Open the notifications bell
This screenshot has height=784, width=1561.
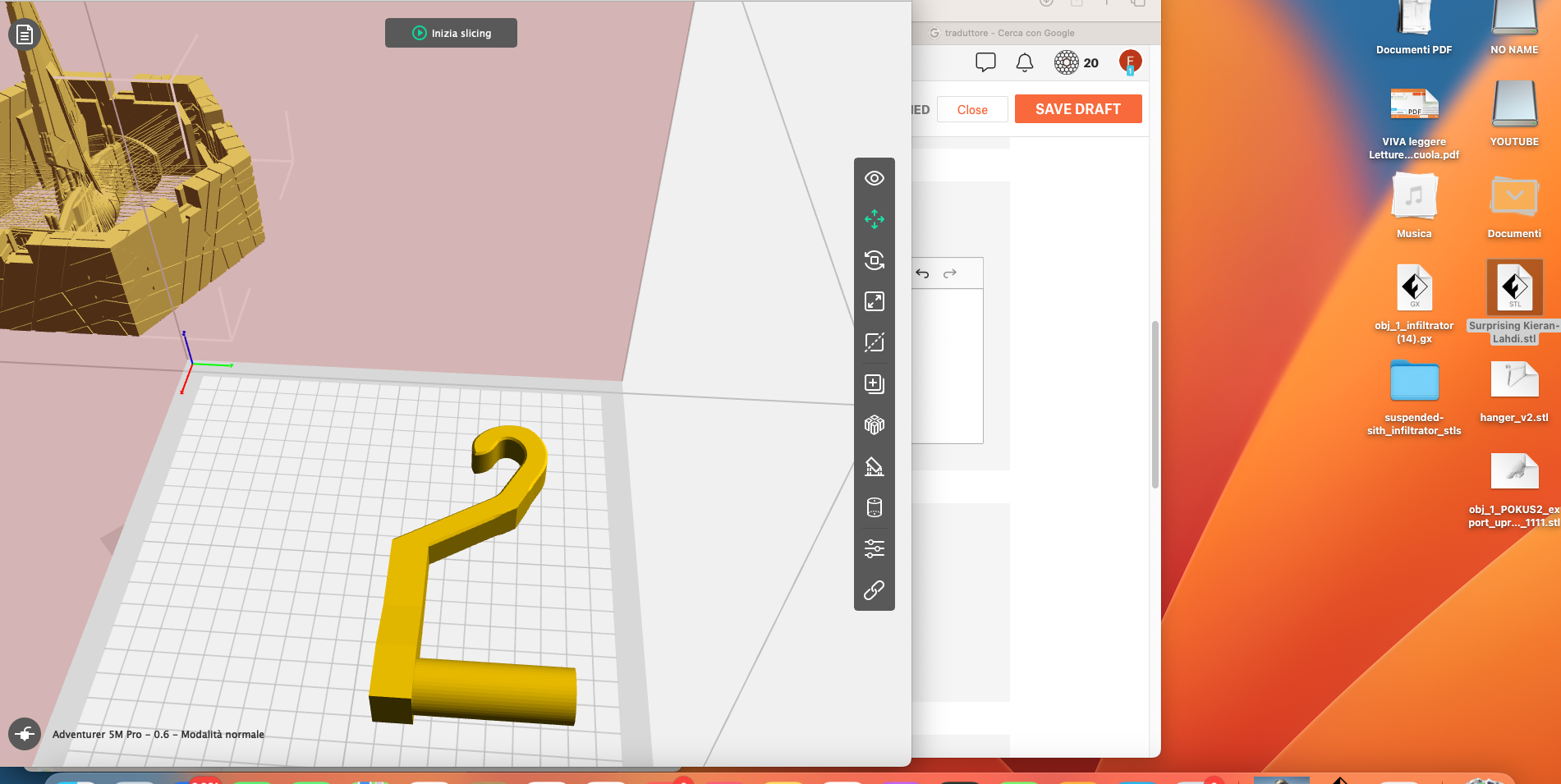point(1025,62)
